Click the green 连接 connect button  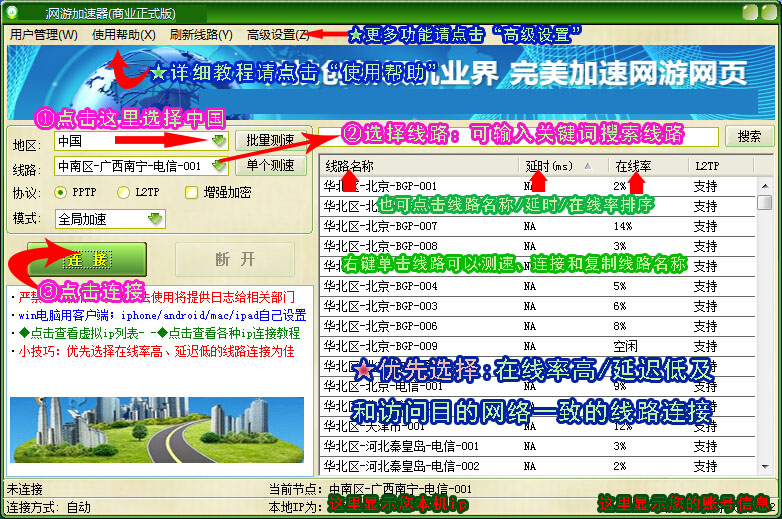[x=87, y=259]
